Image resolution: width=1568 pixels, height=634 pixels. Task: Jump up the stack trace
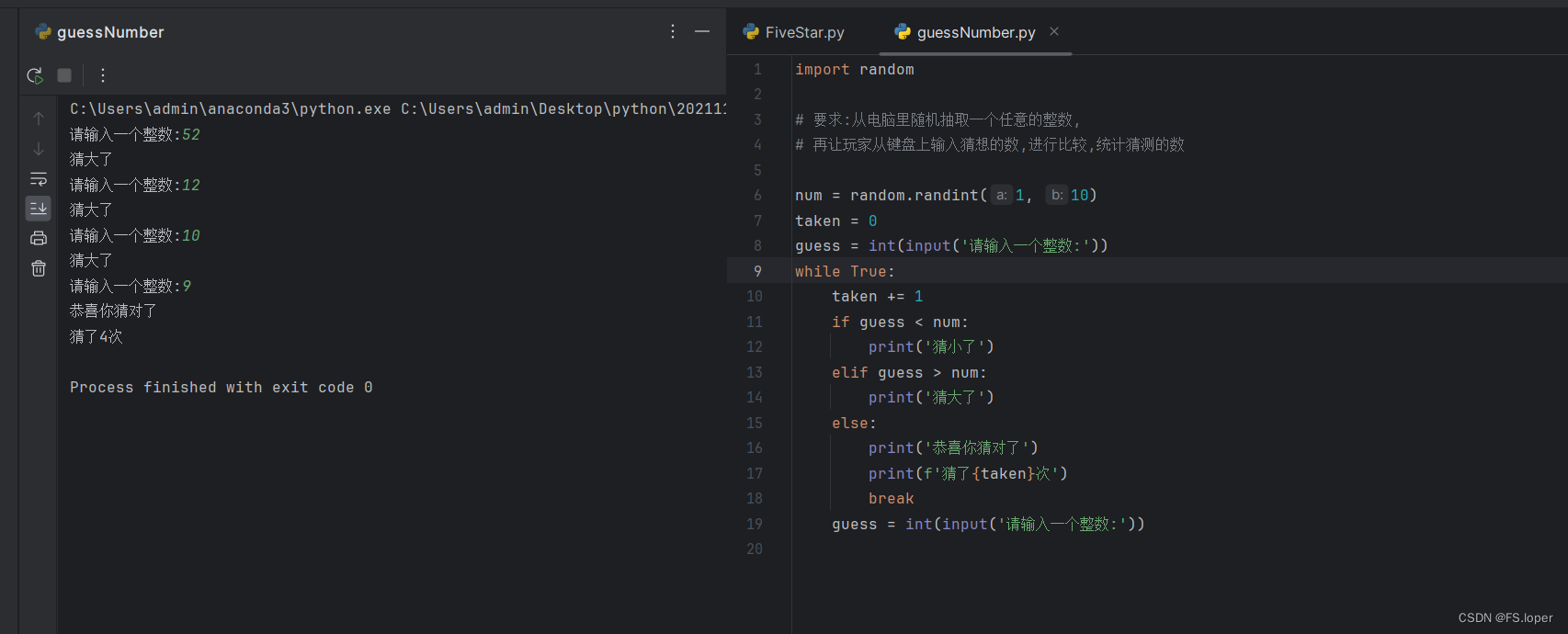39,119
